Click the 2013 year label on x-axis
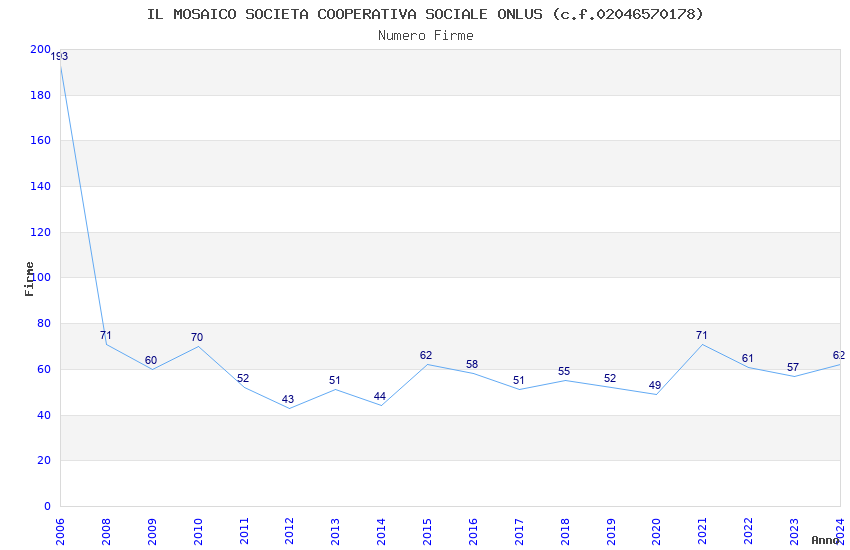 click(336, 532)
